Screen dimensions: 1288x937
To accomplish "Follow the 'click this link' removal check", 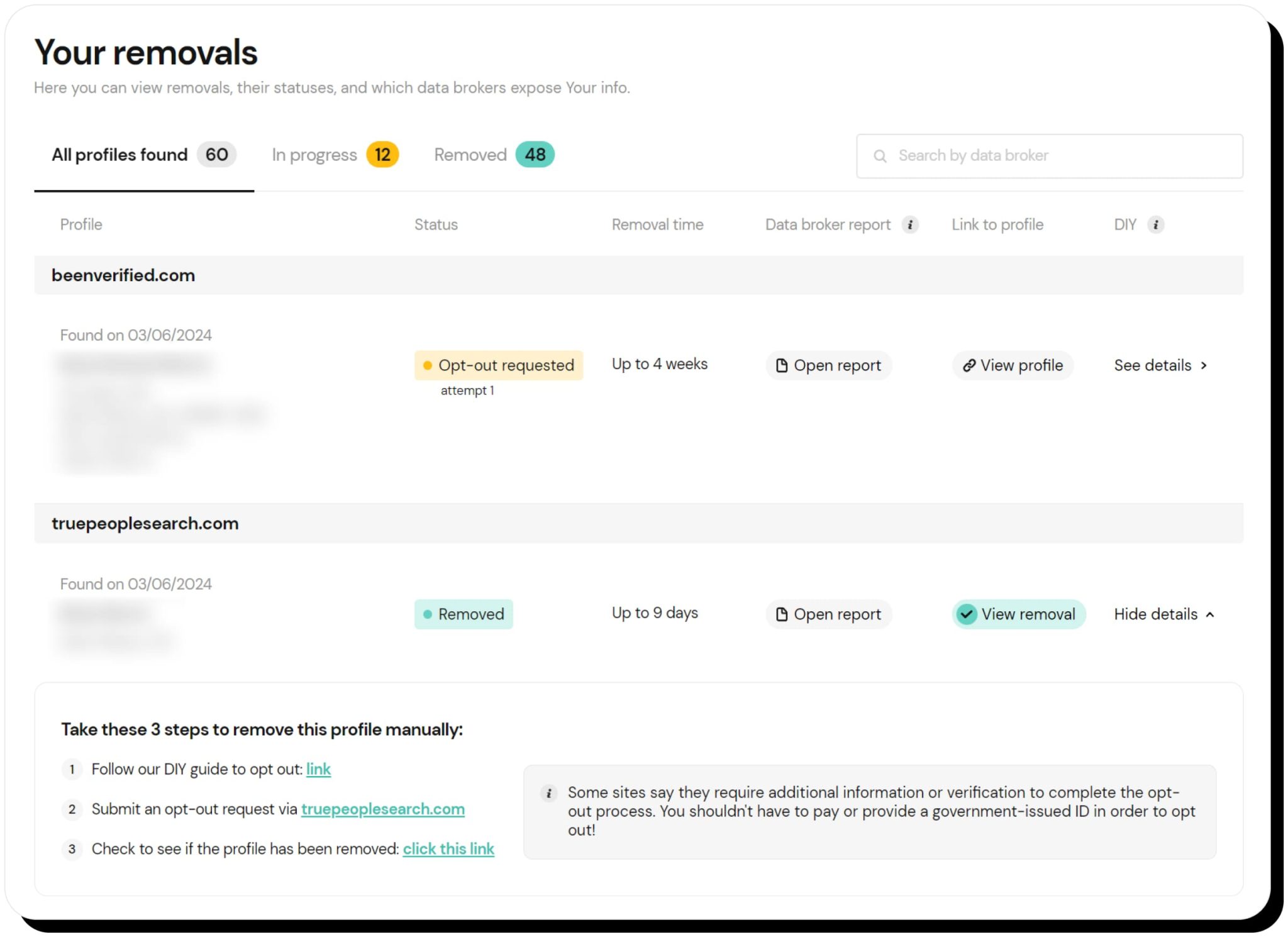I will [x=448, y=849].
